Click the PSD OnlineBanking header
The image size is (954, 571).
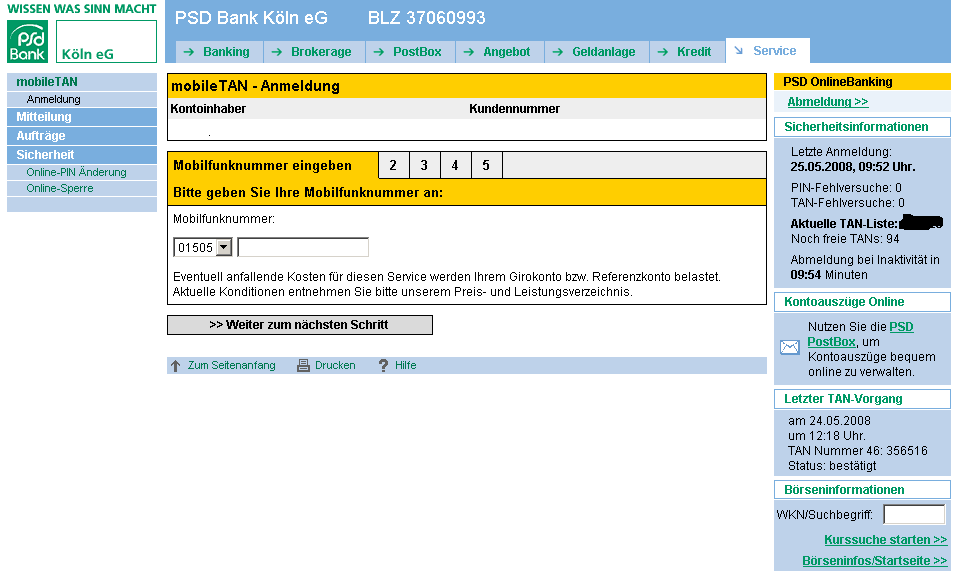[862, 82]
